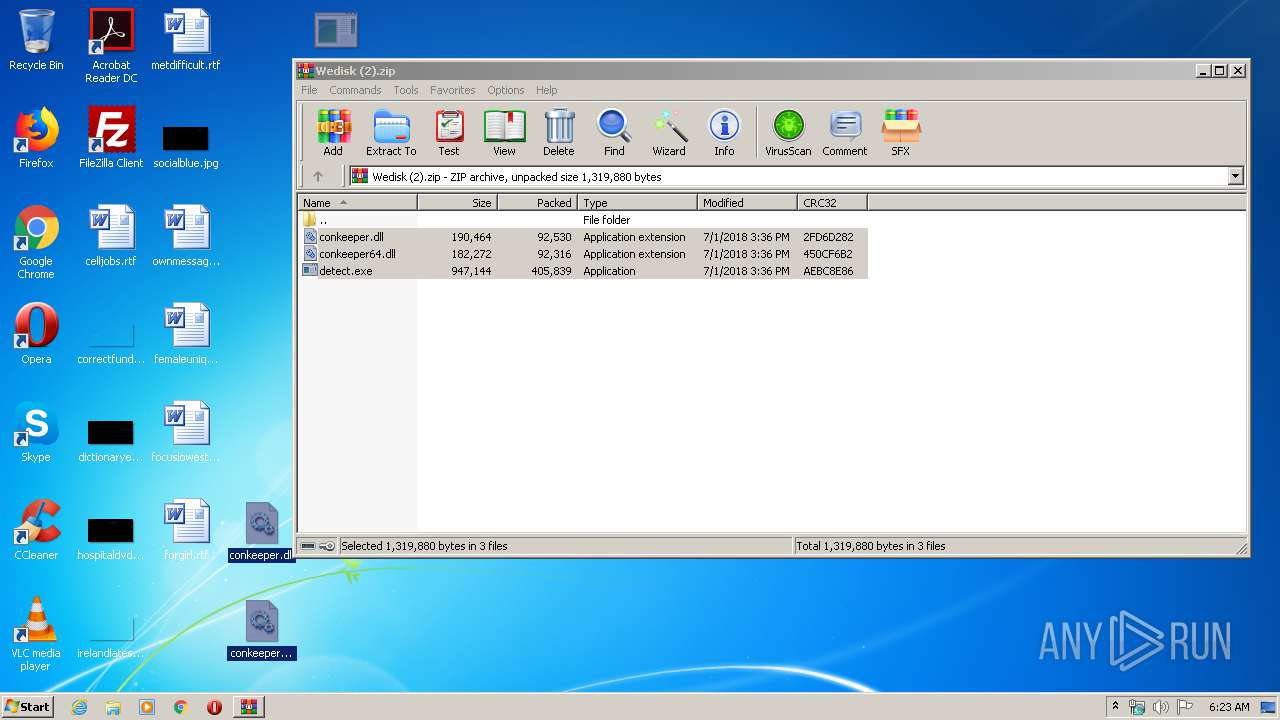The image size is (1280, 720).
Task: Select the Firefox desktop shortcut
Action: (x=36, y=138)
